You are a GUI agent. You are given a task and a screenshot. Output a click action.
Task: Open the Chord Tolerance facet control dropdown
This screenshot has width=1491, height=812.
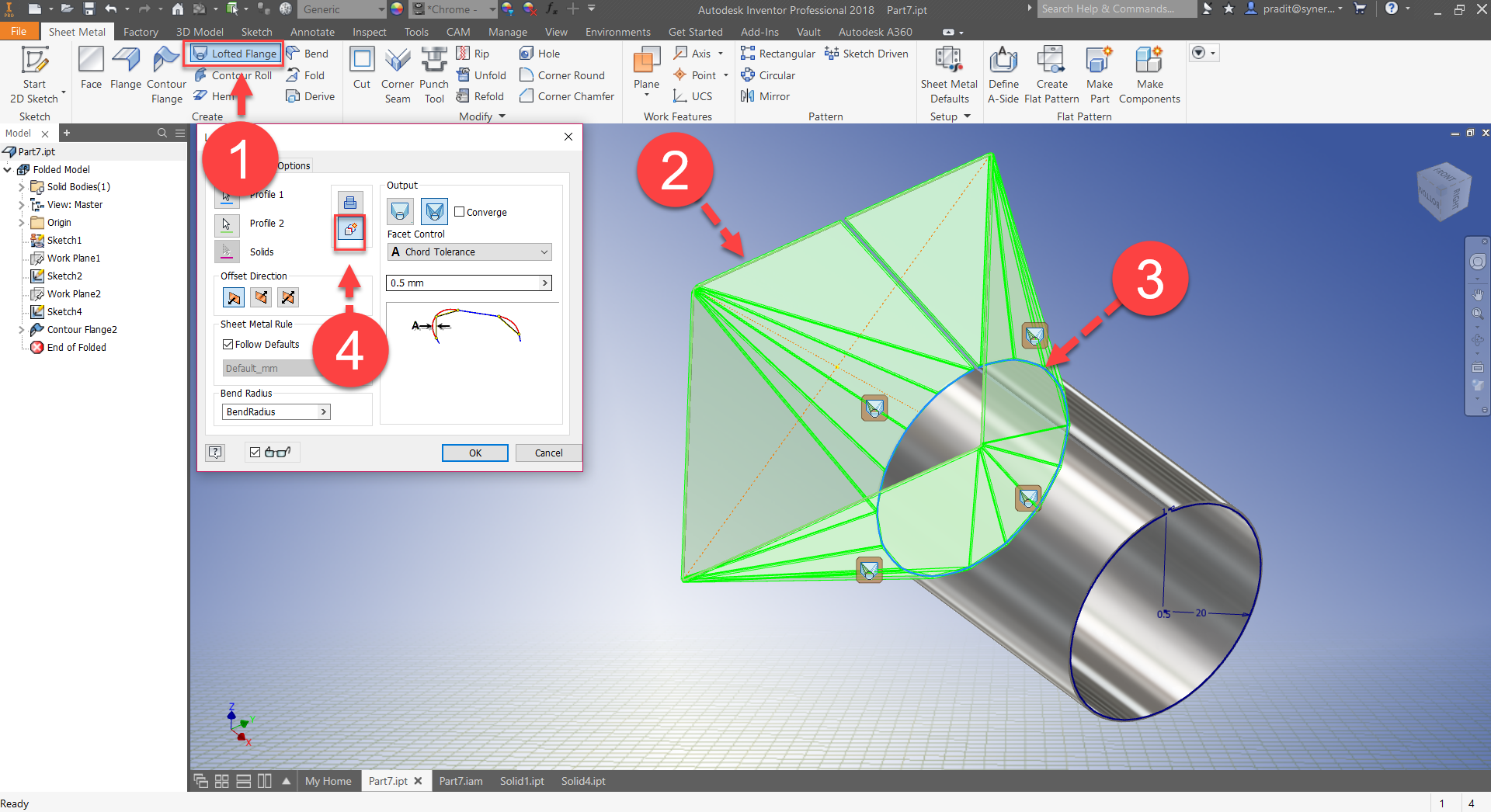[x=468, y=252]
